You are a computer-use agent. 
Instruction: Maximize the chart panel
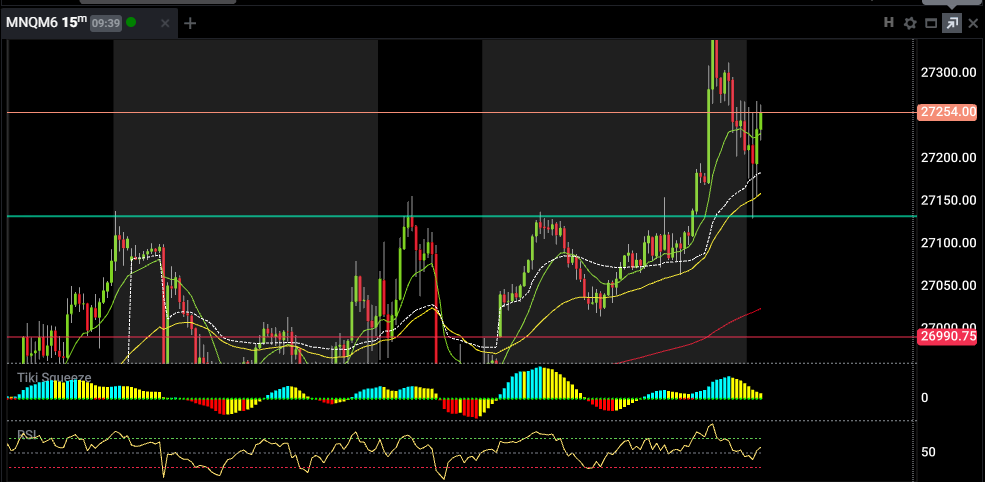click(931, 23)
